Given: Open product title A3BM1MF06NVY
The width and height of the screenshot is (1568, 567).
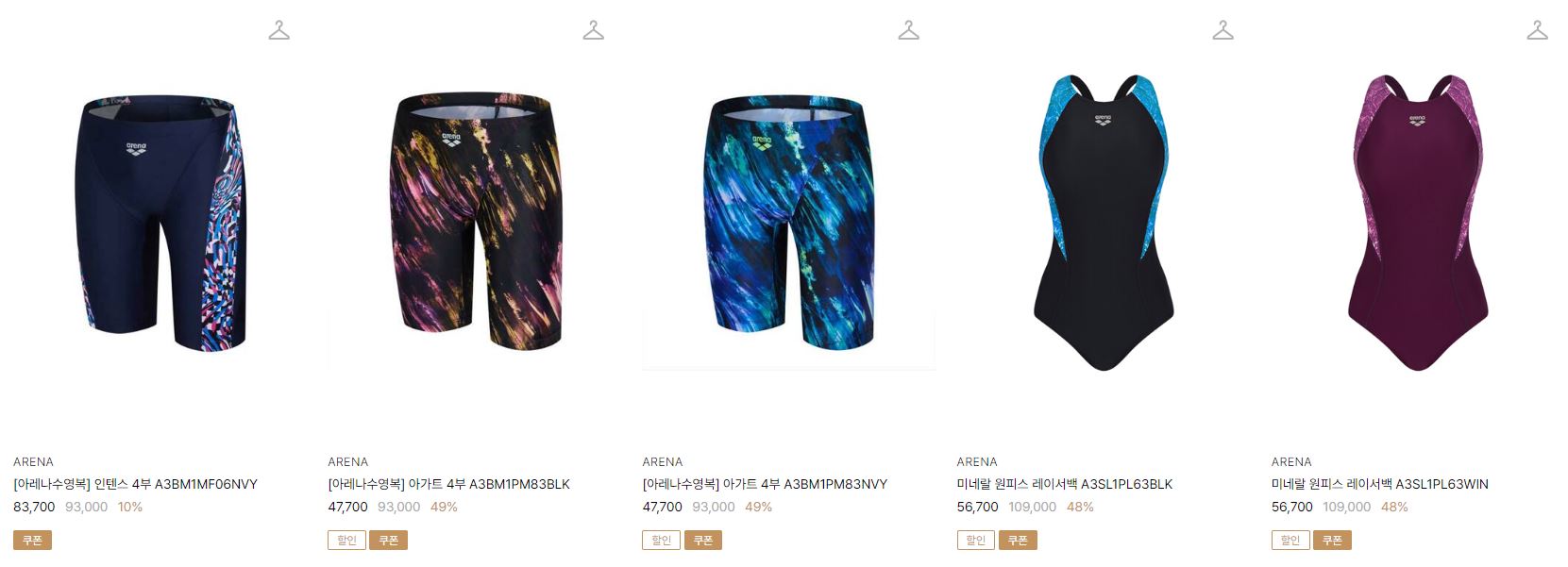Looking at the screenshot, I should (x=135, y=484).
